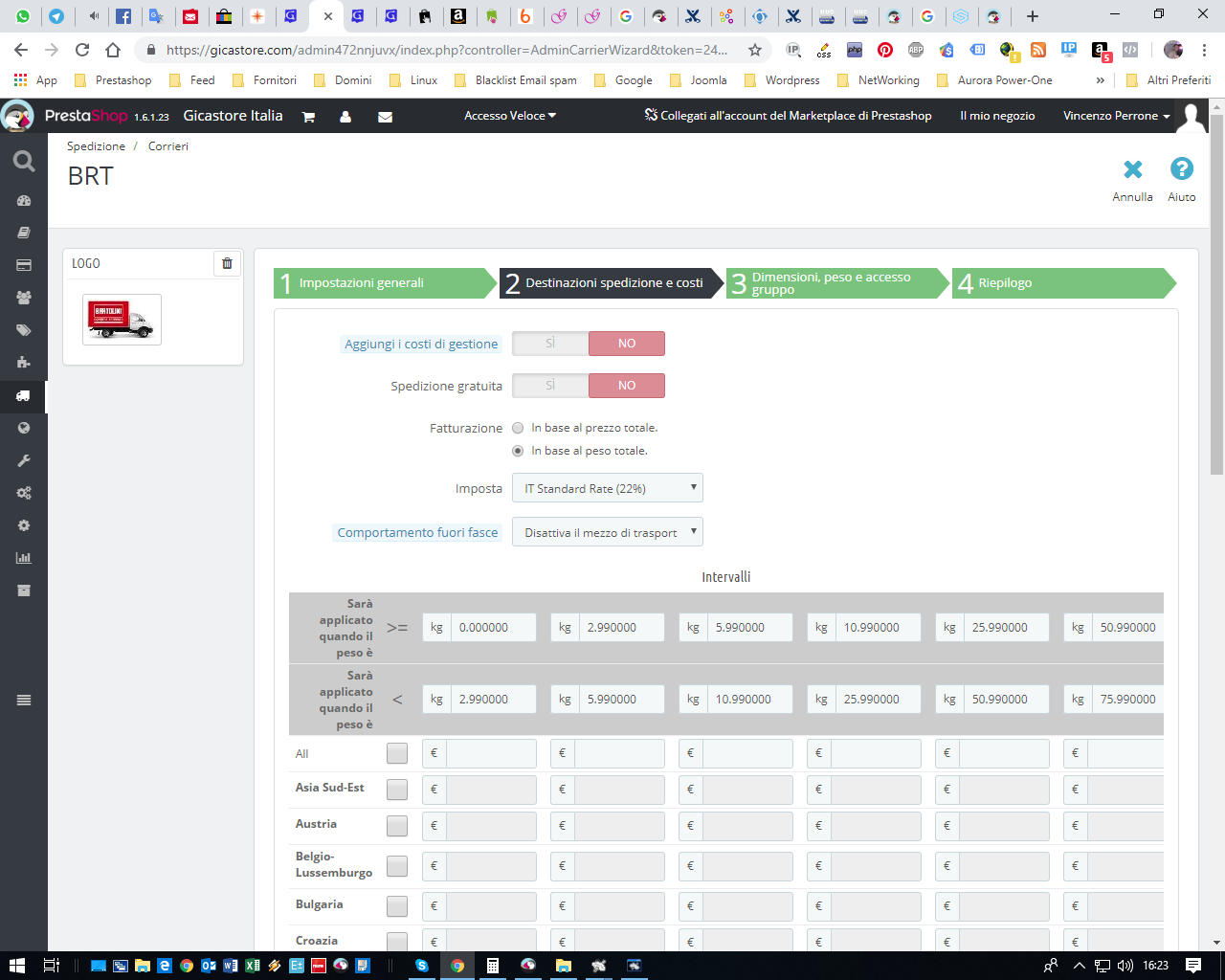Go to step 3 Dimensioni, peso e accesso gruppo

click(837, 283)
